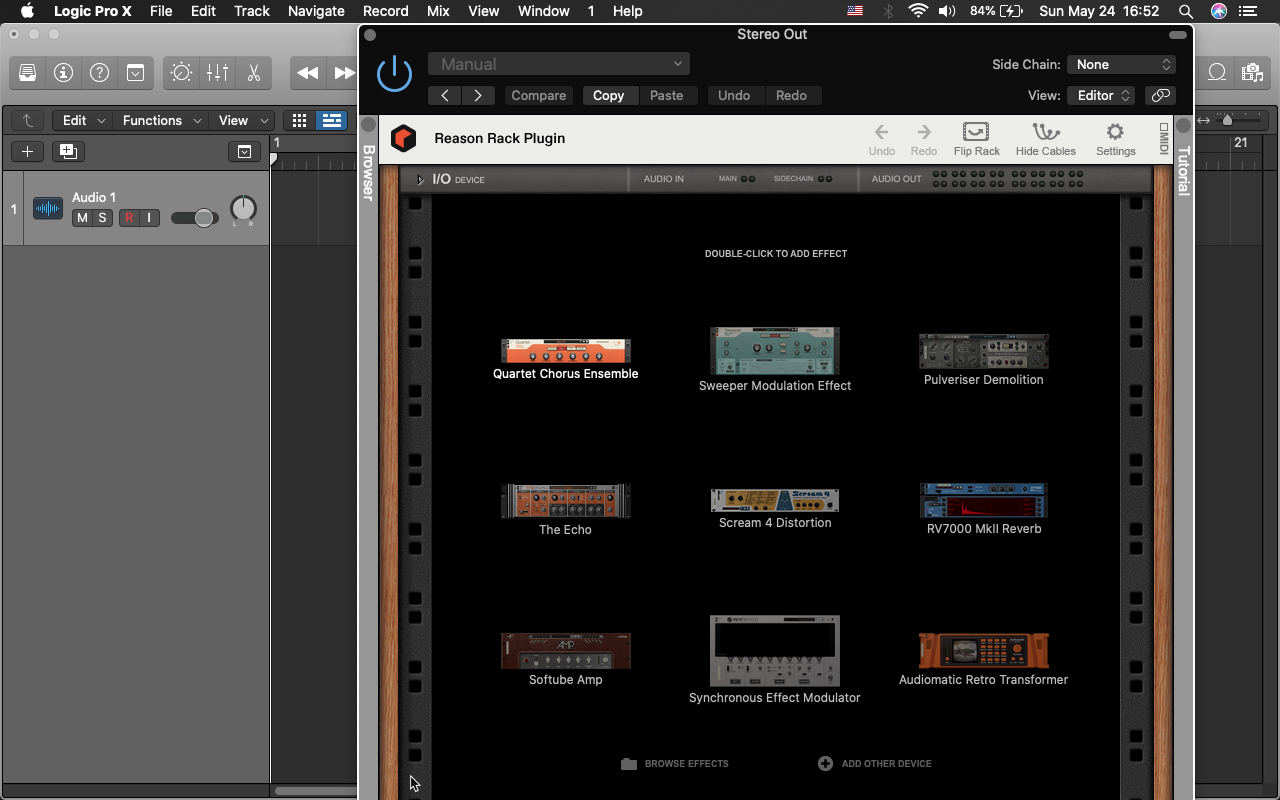Image resolution: width=1280 pixels, height=800 pixels.
Task: Open Logic Library toolbar icon
Action: click(28, 73)
